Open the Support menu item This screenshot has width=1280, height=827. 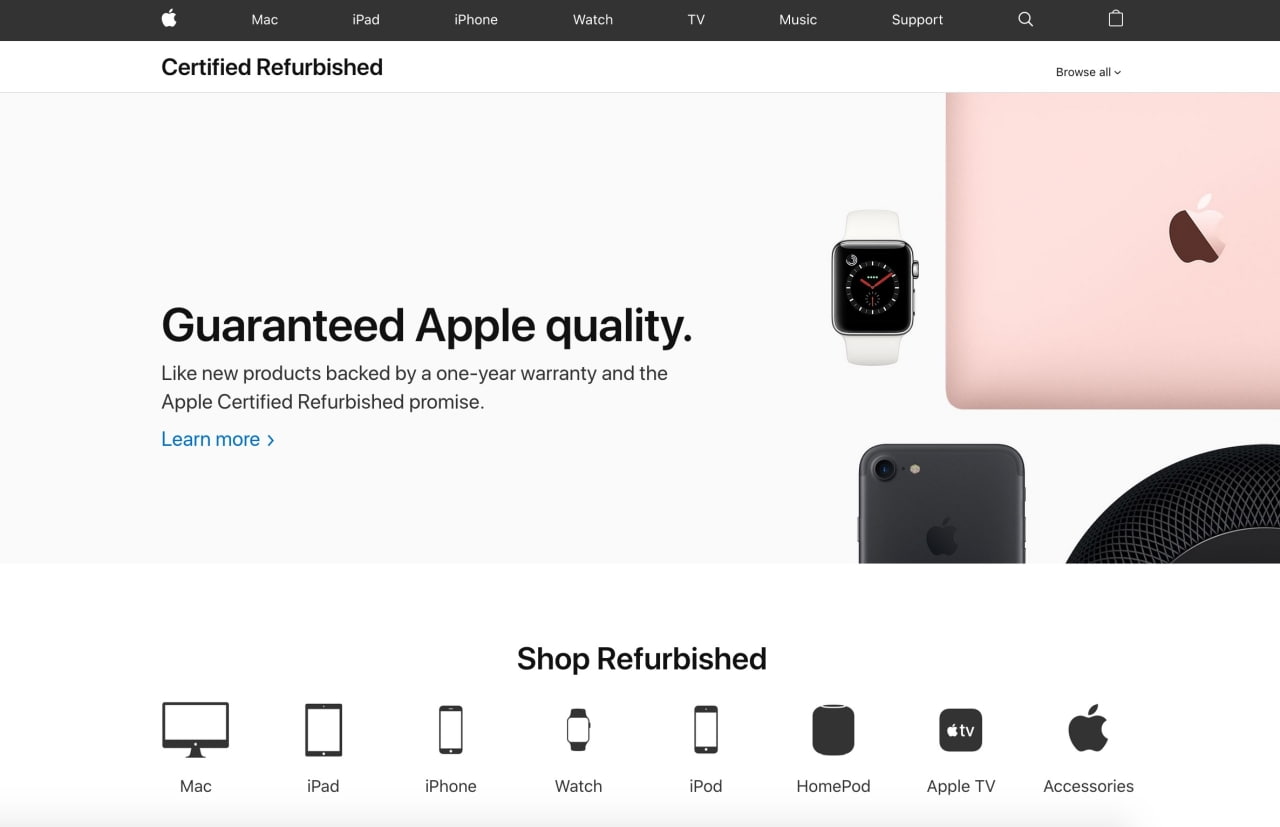(917, 19)
